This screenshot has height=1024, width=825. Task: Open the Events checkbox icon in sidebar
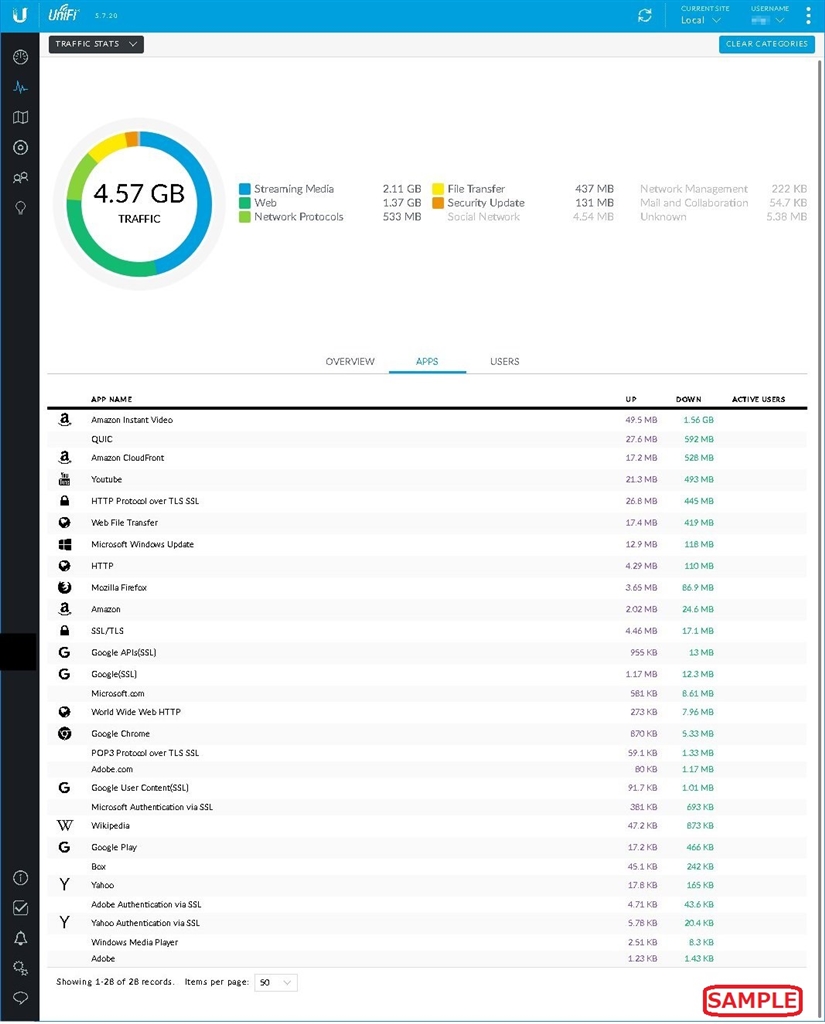pyautogui.click(x=20, y=908)
